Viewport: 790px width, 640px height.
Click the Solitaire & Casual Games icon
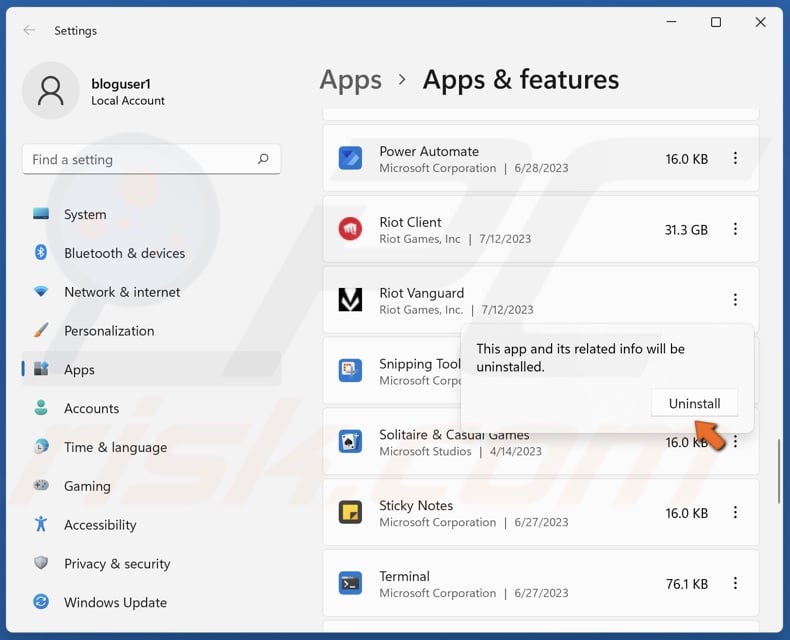(x=350, y=442)
